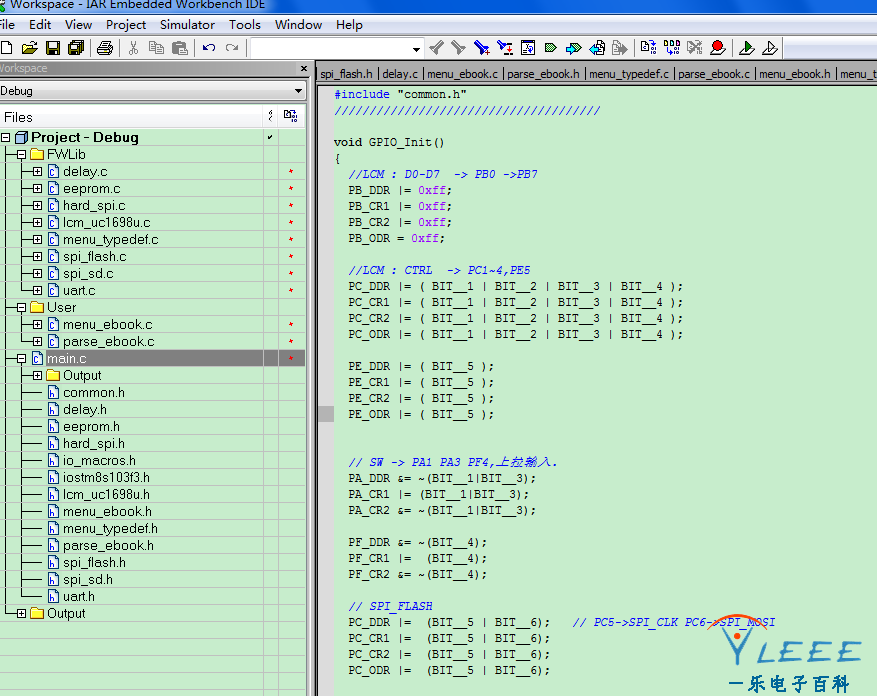877x696 pixels.
Task: Click the Make build icon
Action: pos(671,48)
